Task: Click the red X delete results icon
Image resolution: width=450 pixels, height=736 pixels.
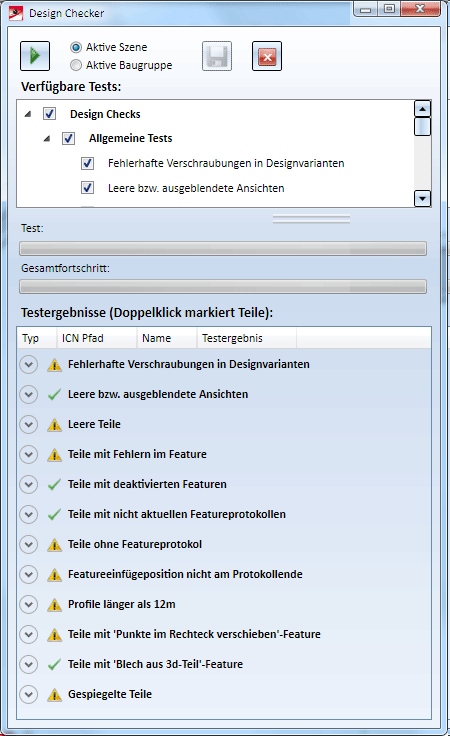Action: (x=267, y=56)
